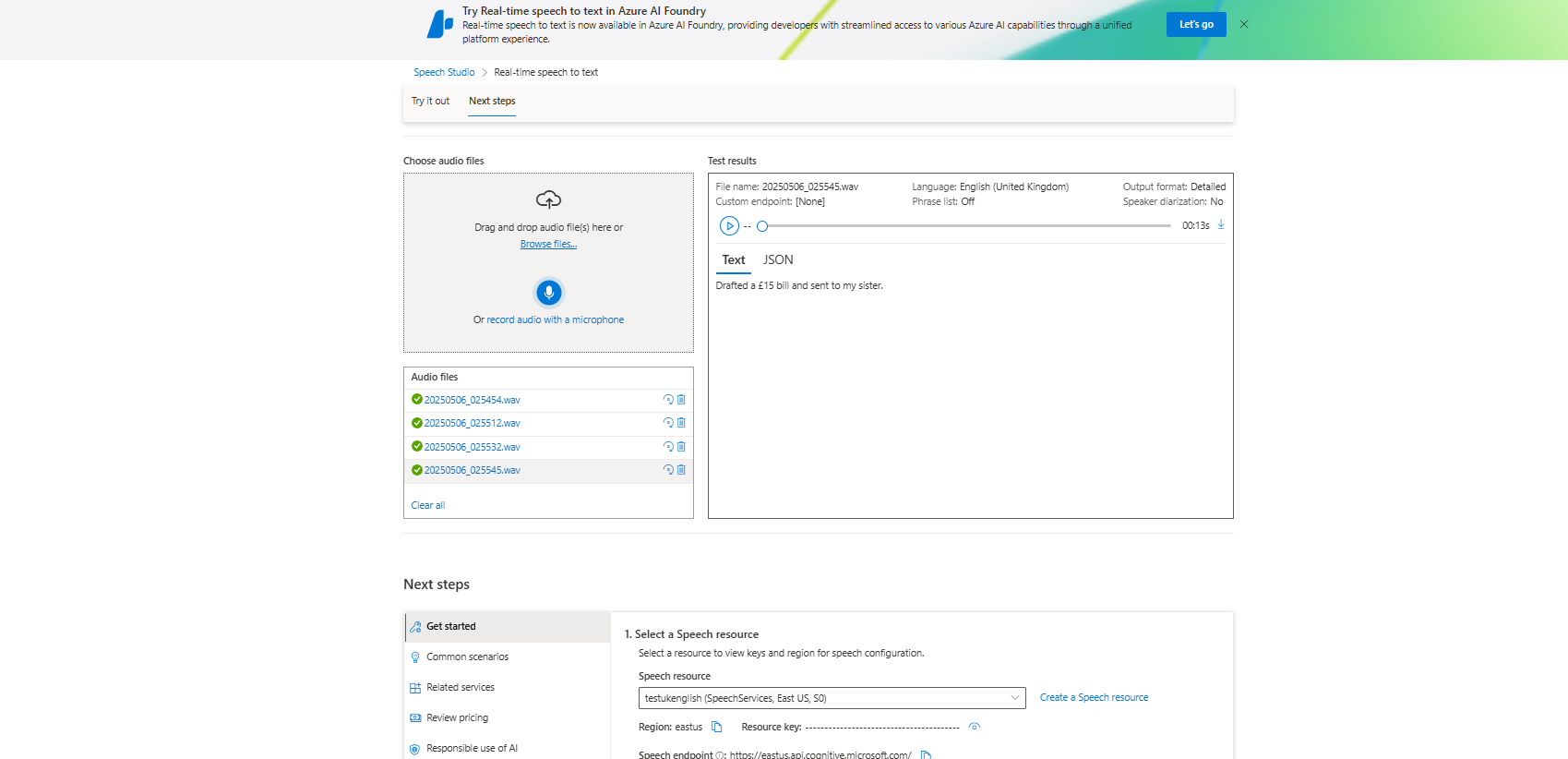Delete the 20250506_025512.wav audio file
The image size is (1568, 759).
tap(681, 423)
